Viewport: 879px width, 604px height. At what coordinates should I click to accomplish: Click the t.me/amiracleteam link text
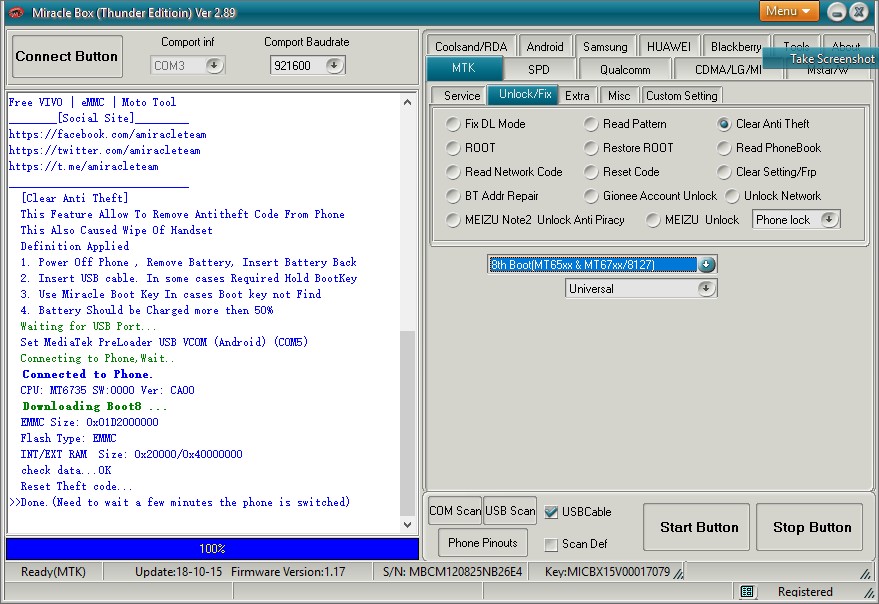(x=84, y=167)
